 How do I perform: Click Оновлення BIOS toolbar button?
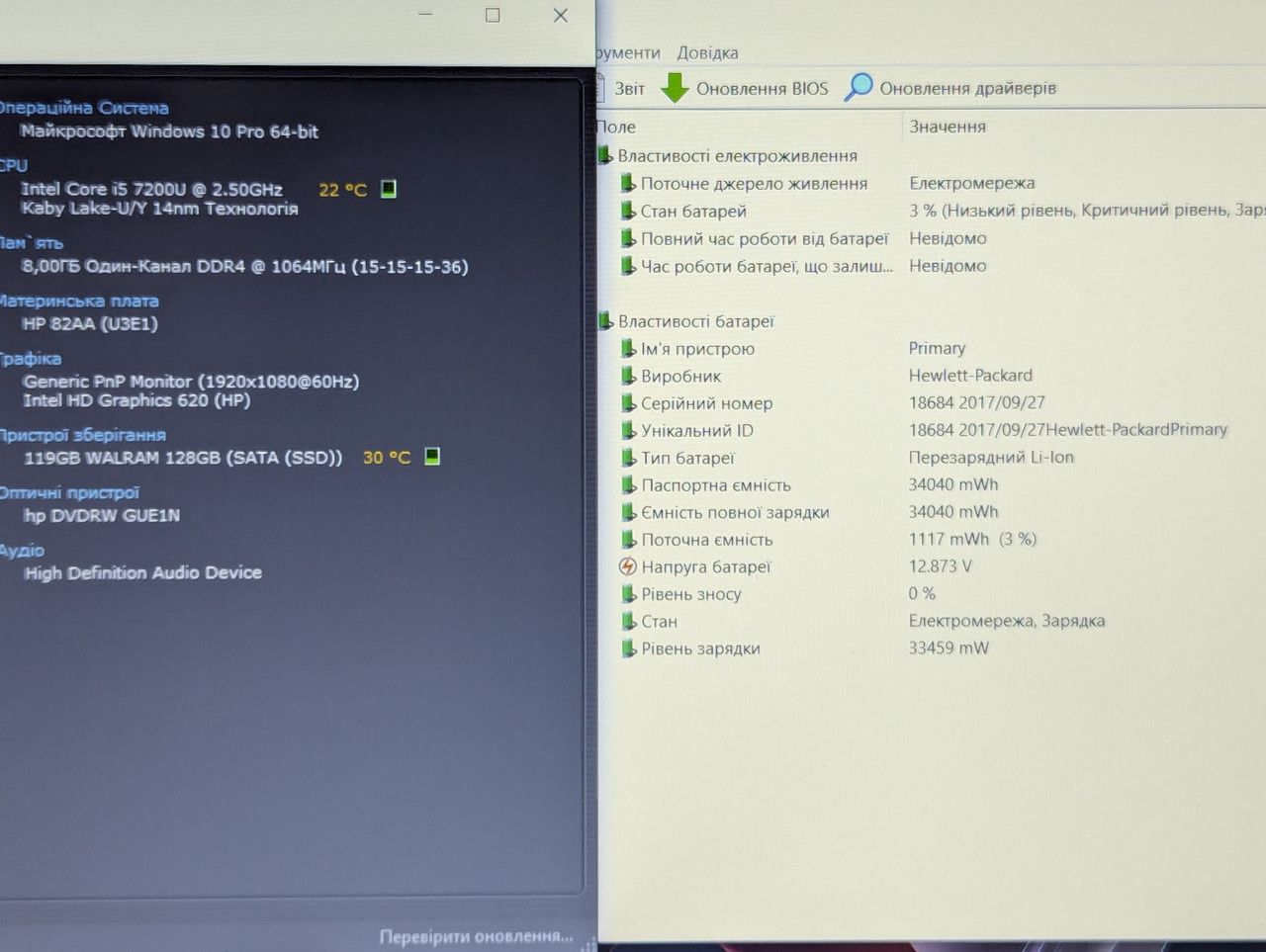click(745, 88)
